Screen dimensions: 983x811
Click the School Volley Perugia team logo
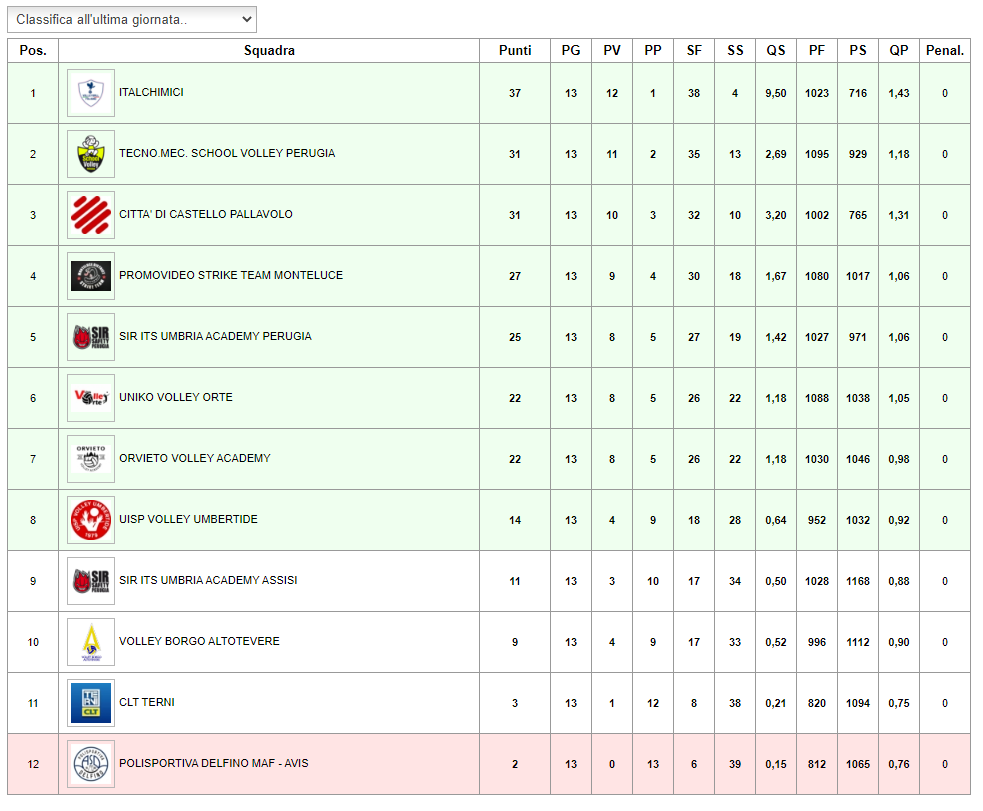(x=91, y=154)
